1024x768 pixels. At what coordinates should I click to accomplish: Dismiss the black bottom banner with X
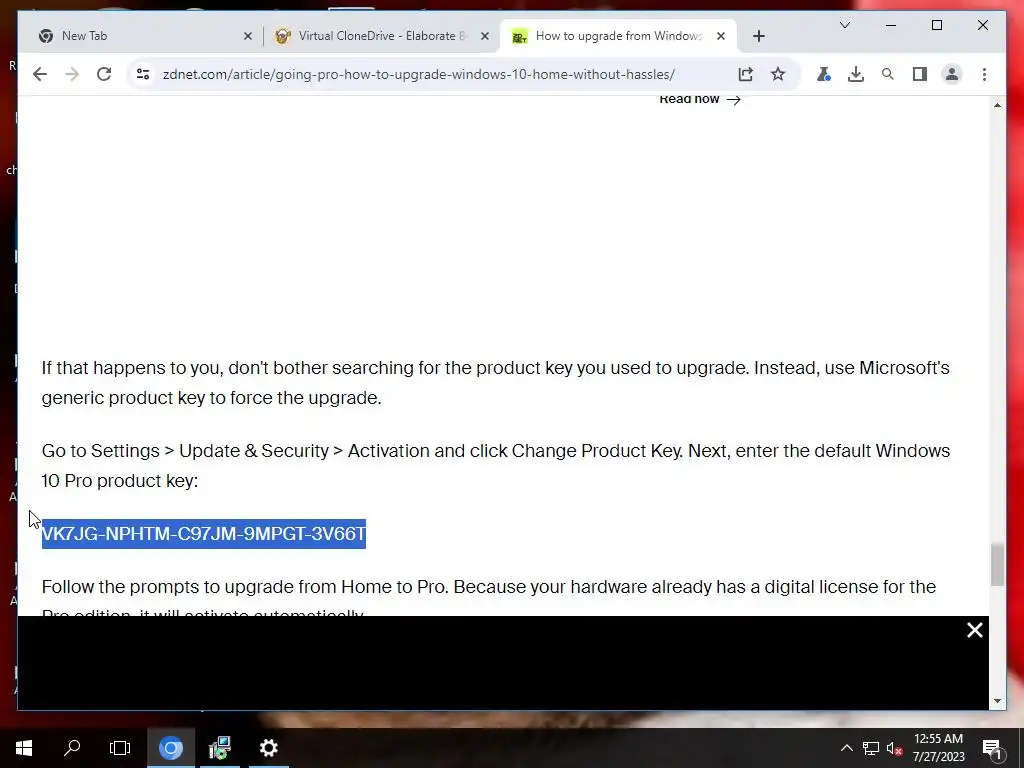point(974,630)
